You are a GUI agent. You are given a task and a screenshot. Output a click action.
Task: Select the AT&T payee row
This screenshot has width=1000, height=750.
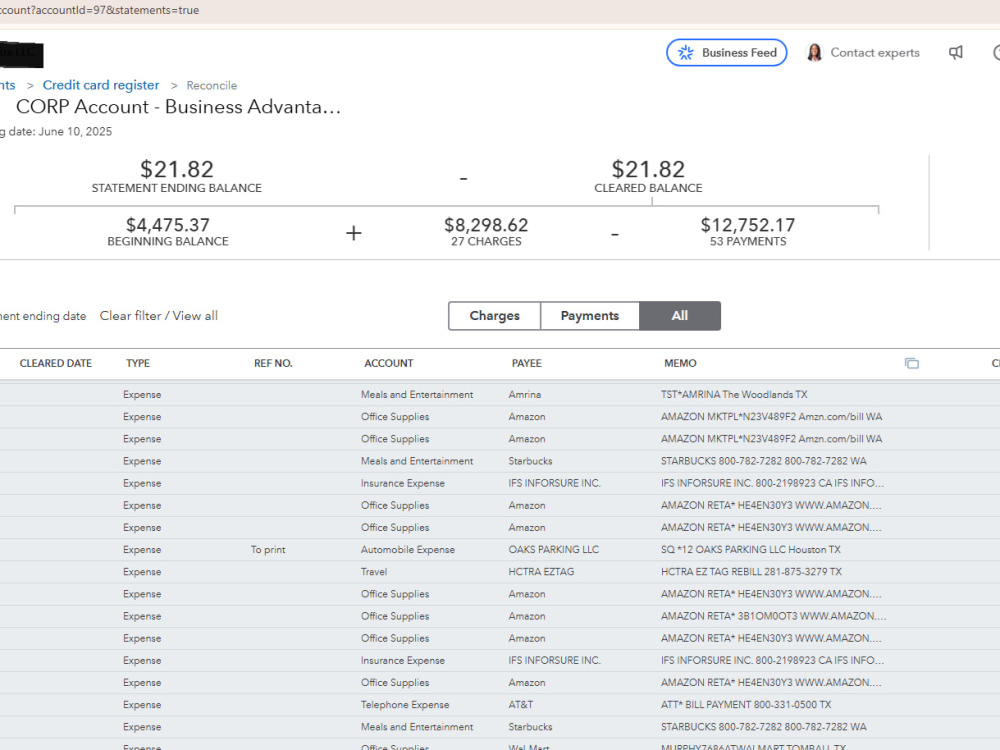click(520, 705)
